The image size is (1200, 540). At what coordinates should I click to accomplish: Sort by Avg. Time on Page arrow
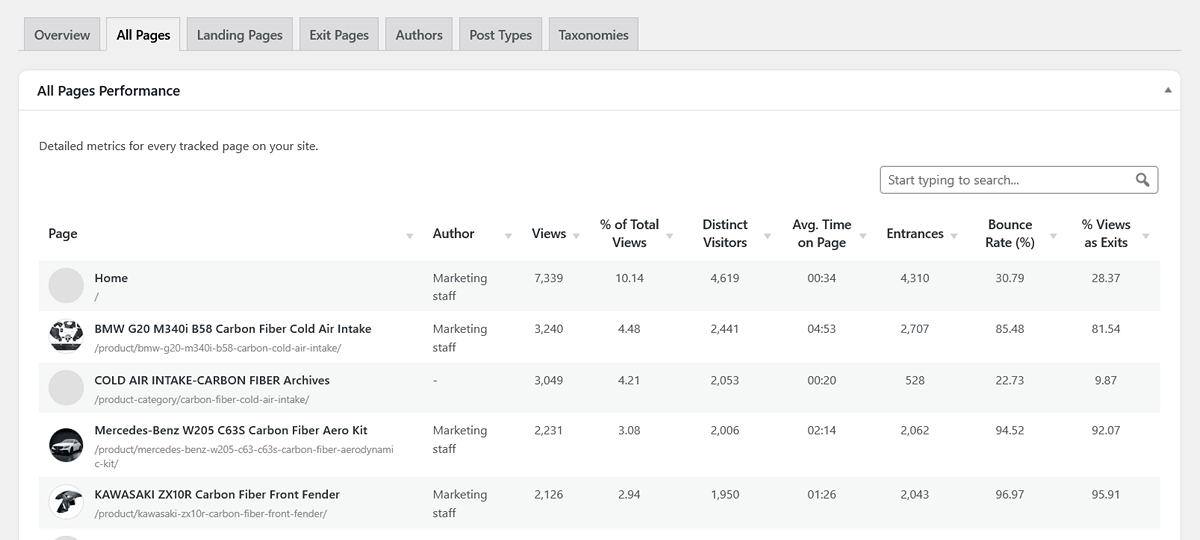tap(862, 237)
